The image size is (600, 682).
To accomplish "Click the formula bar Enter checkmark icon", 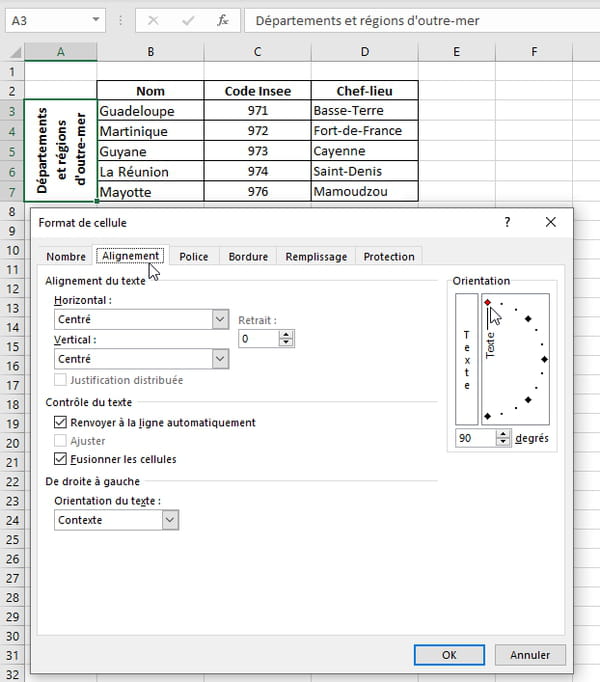I will pos(187,20).
